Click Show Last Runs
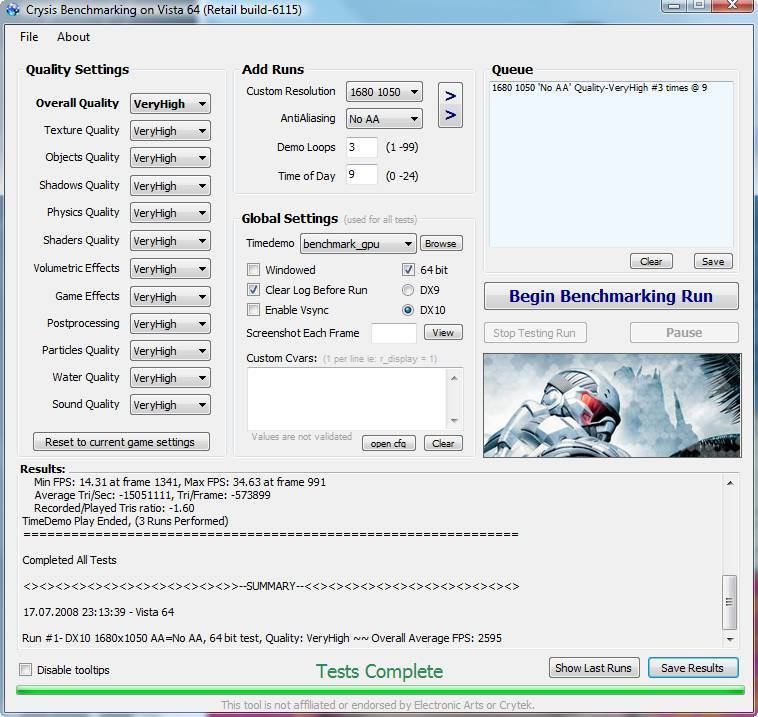This screenshot has height=717, width=758. [x=594, y=668]
